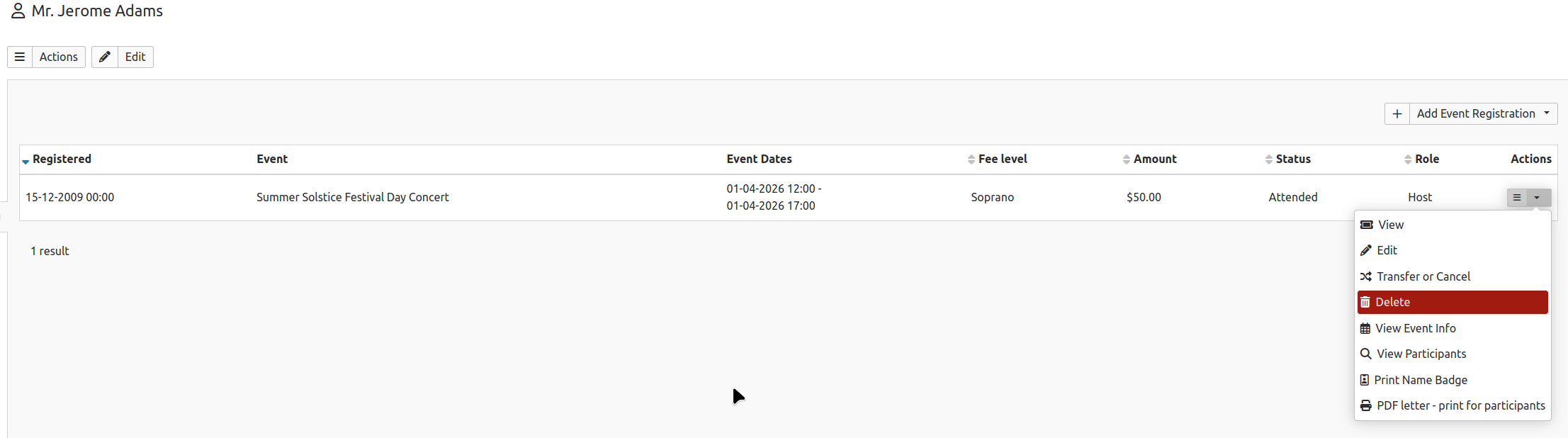Click the shuffle icon for Transfer or Cancel
1568x438 pixels.
pyautogui.click(x=1366, y=276)
